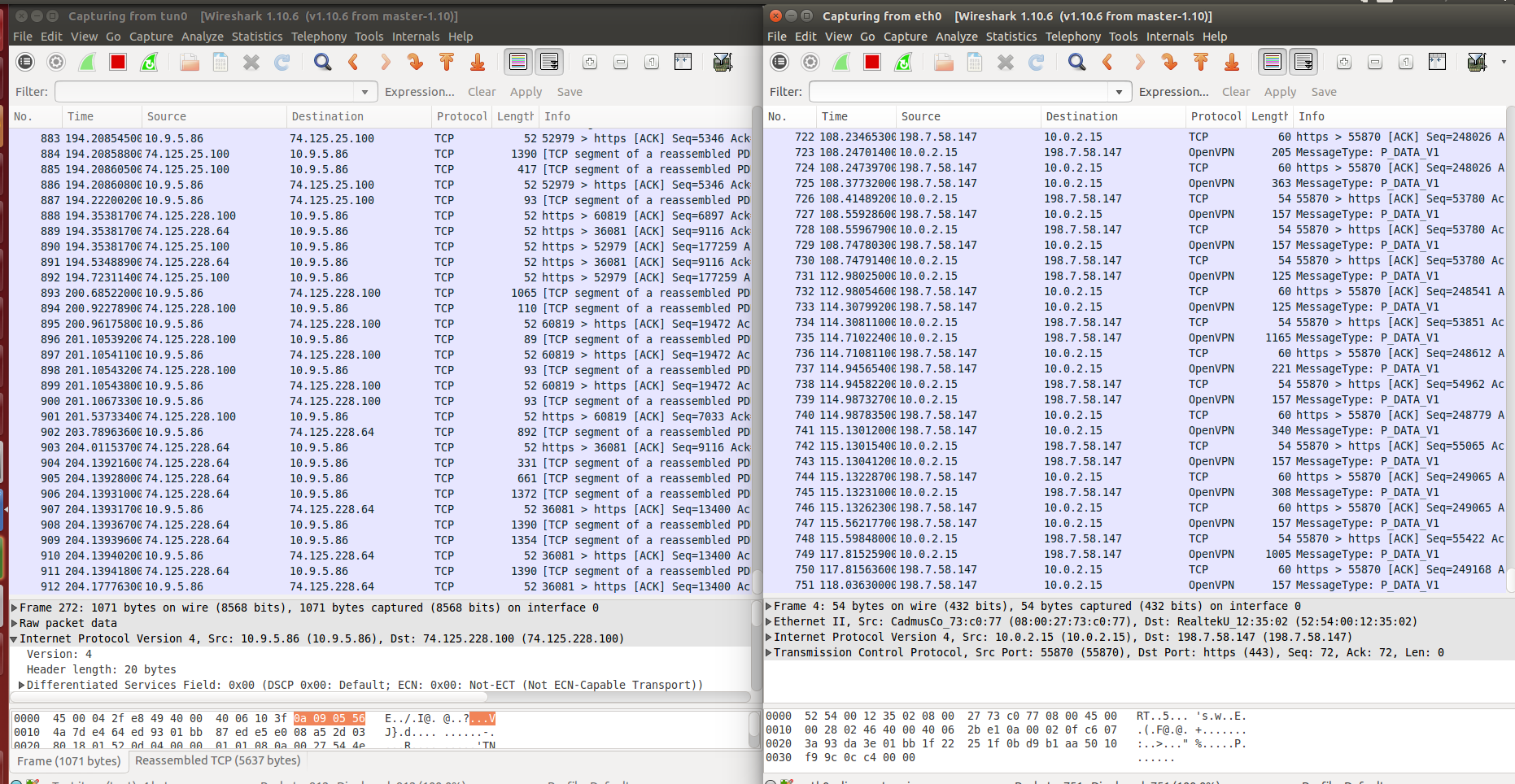Jump to first packet in tun0 window
This screenshot has height=784, width=1515.
pyautogui.click(x=447, y=62)
